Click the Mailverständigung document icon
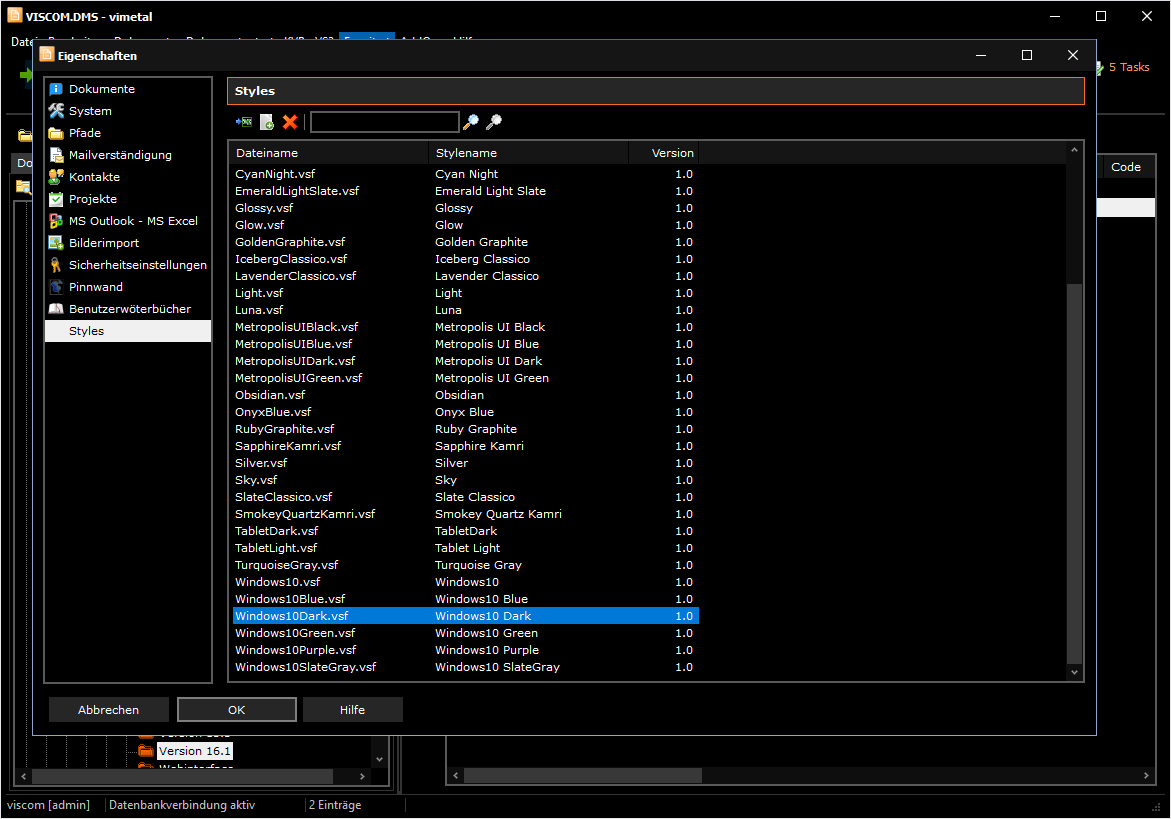This screenshot has width=1171, height=819. pyautogui.click(x=56, y=155)
